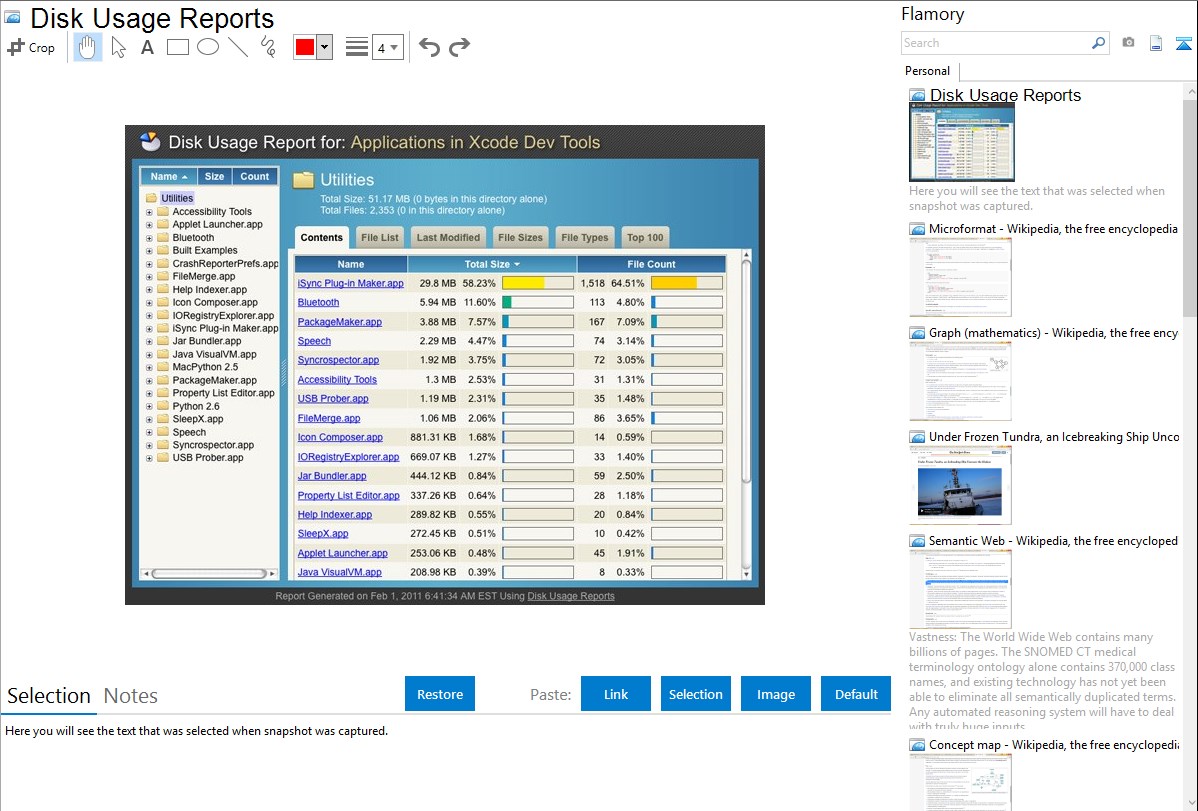Open the Last Modified tab
The image size is (1198, 811).
(448, 238)
